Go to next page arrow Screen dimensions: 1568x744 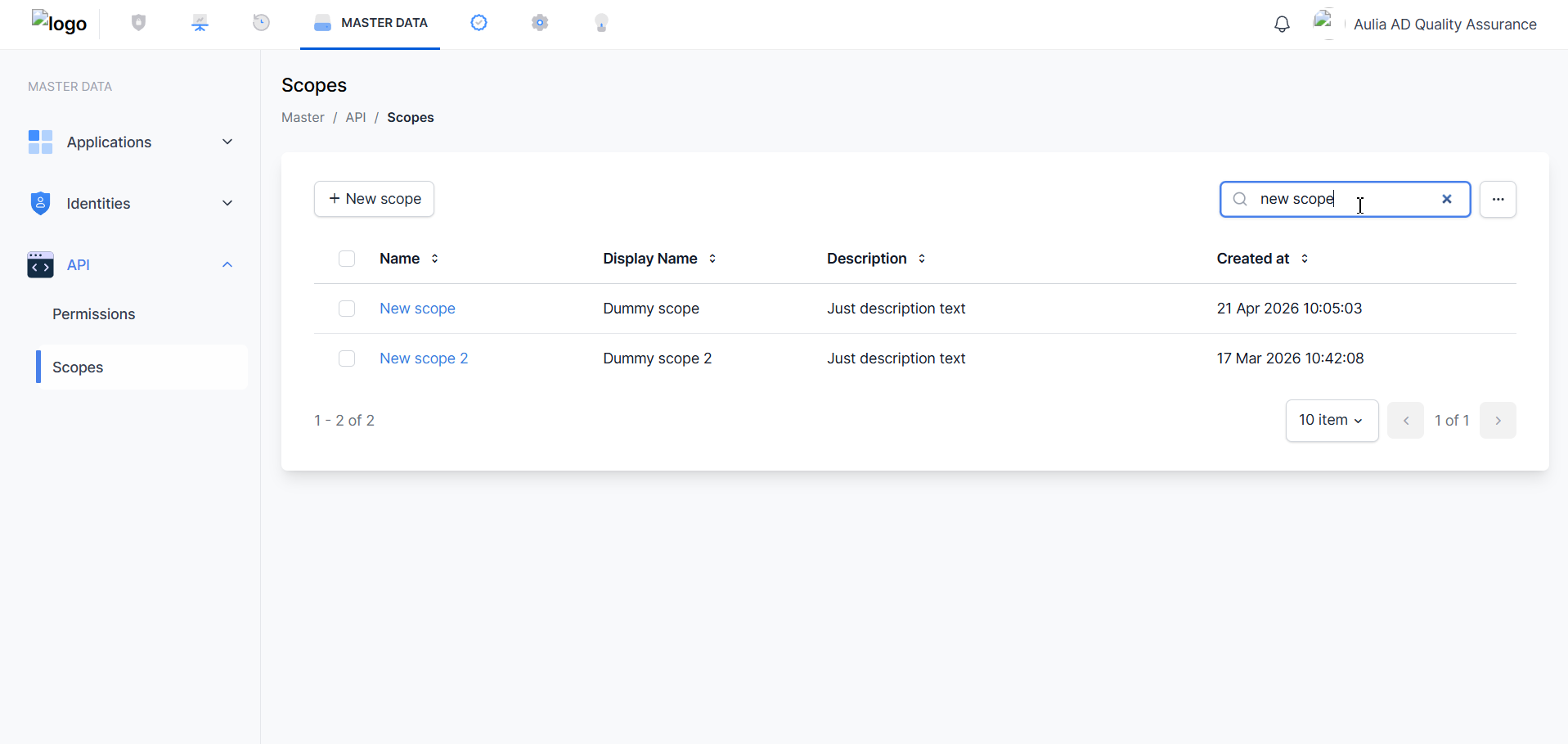click(1498, 421)
